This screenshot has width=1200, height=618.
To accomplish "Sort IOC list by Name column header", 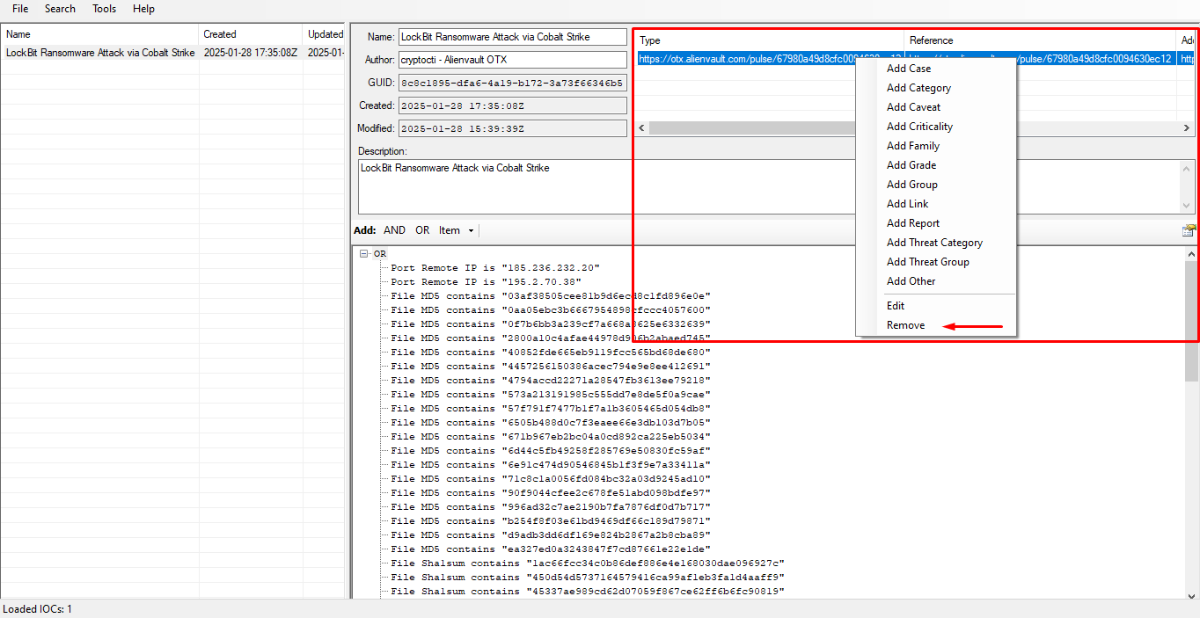I will coord(100,34).
